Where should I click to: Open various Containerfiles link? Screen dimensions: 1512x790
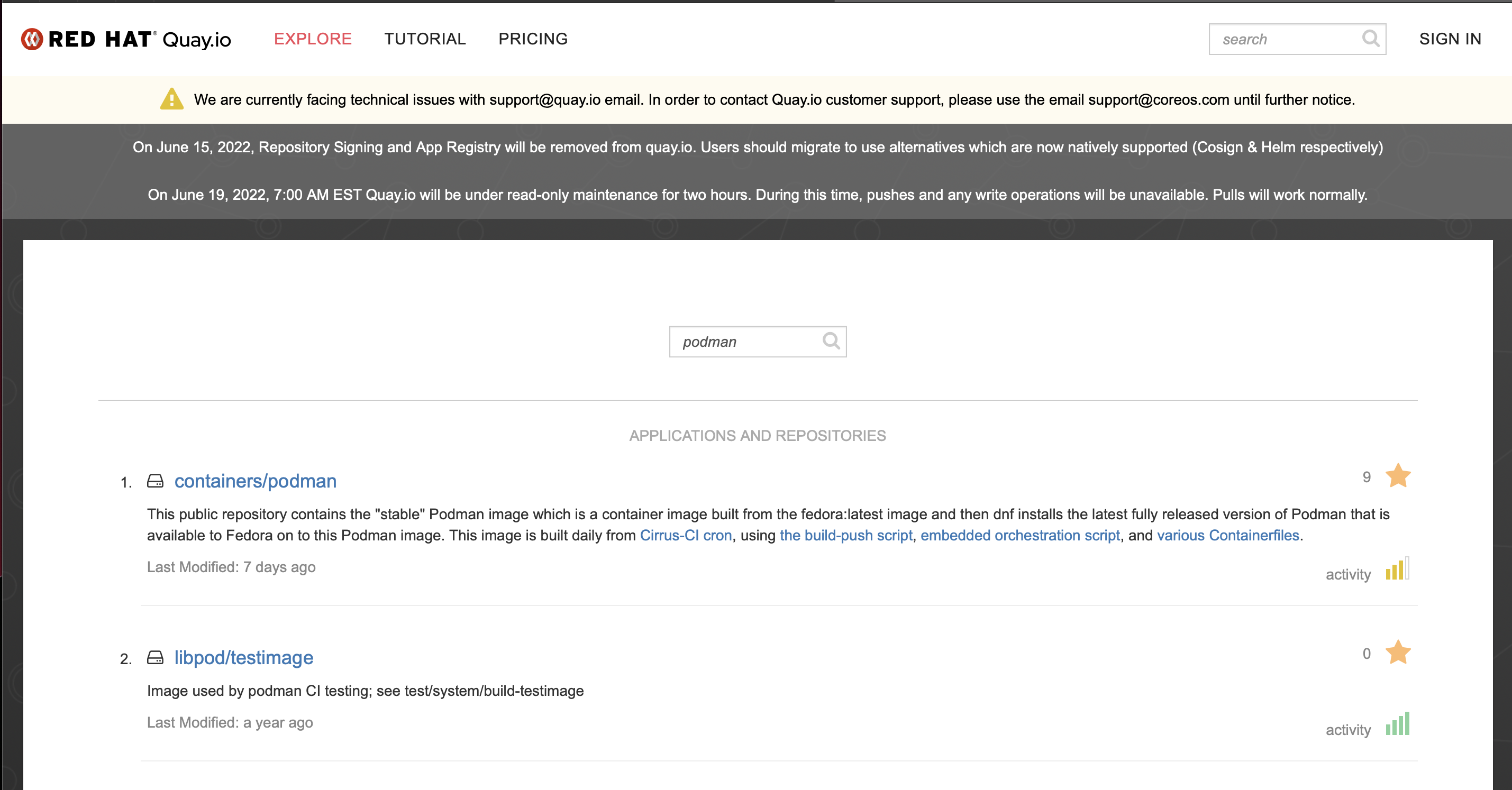click(1227, 536)
